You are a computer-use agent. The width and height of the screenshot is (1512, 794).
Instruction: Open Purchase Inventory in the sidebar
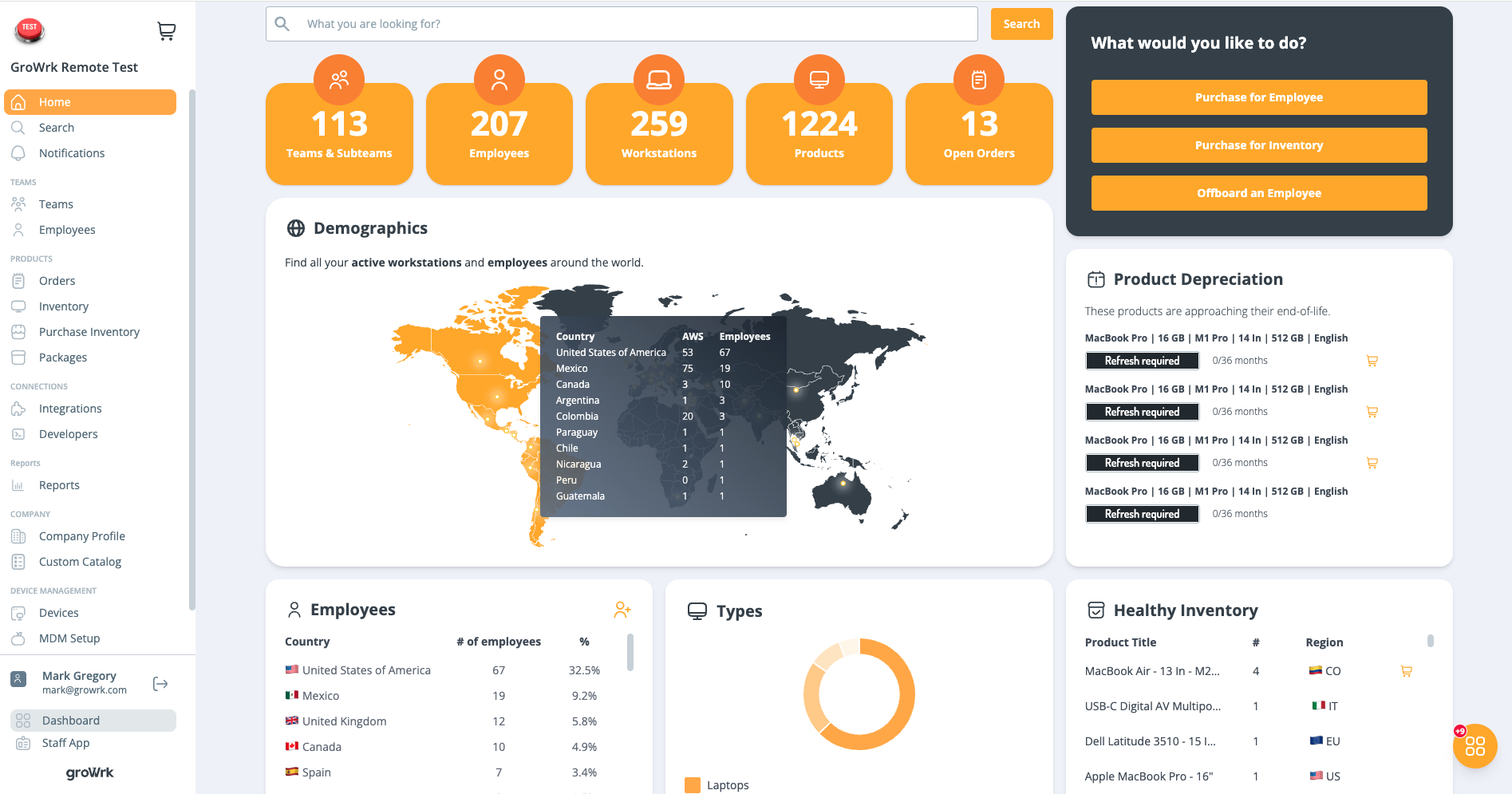(90, 332)
